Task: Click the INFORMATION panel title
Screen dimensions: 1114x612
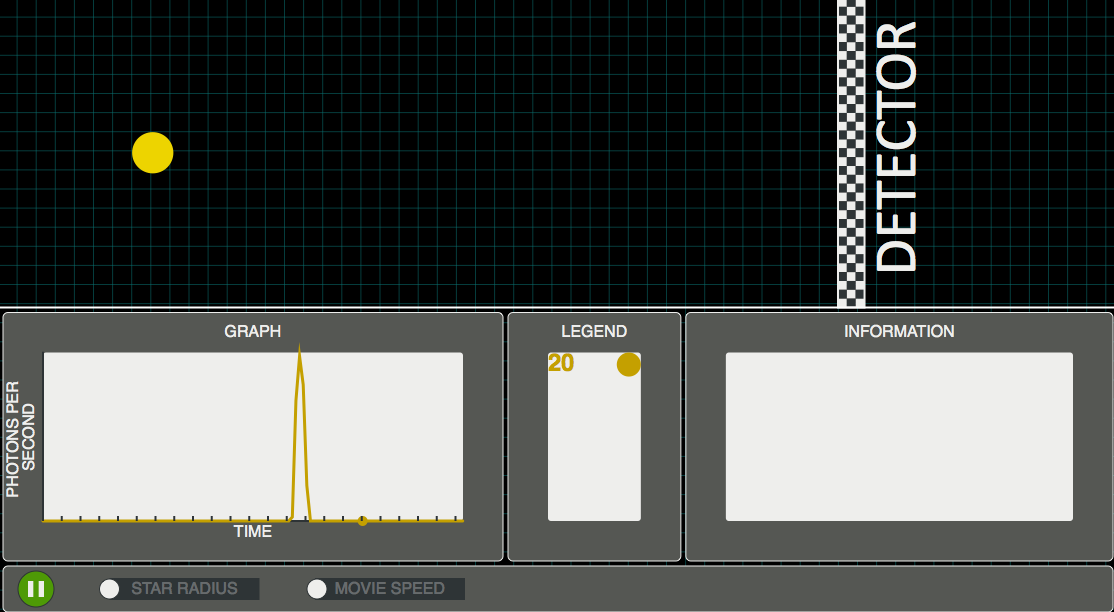Action: coord(899,331)
